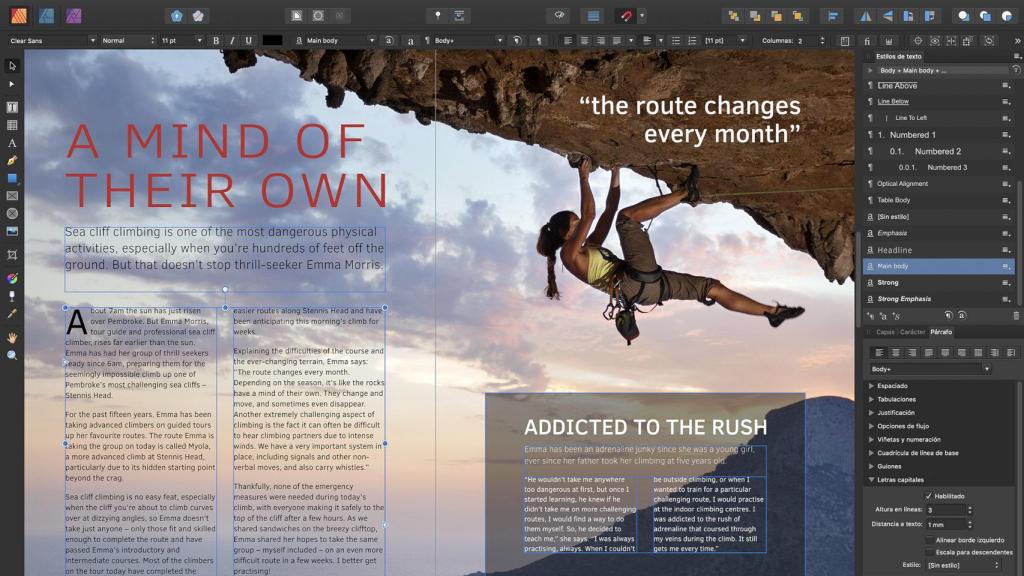Pick the Hand view tool

pyautogui.click(x=12, y=338)
